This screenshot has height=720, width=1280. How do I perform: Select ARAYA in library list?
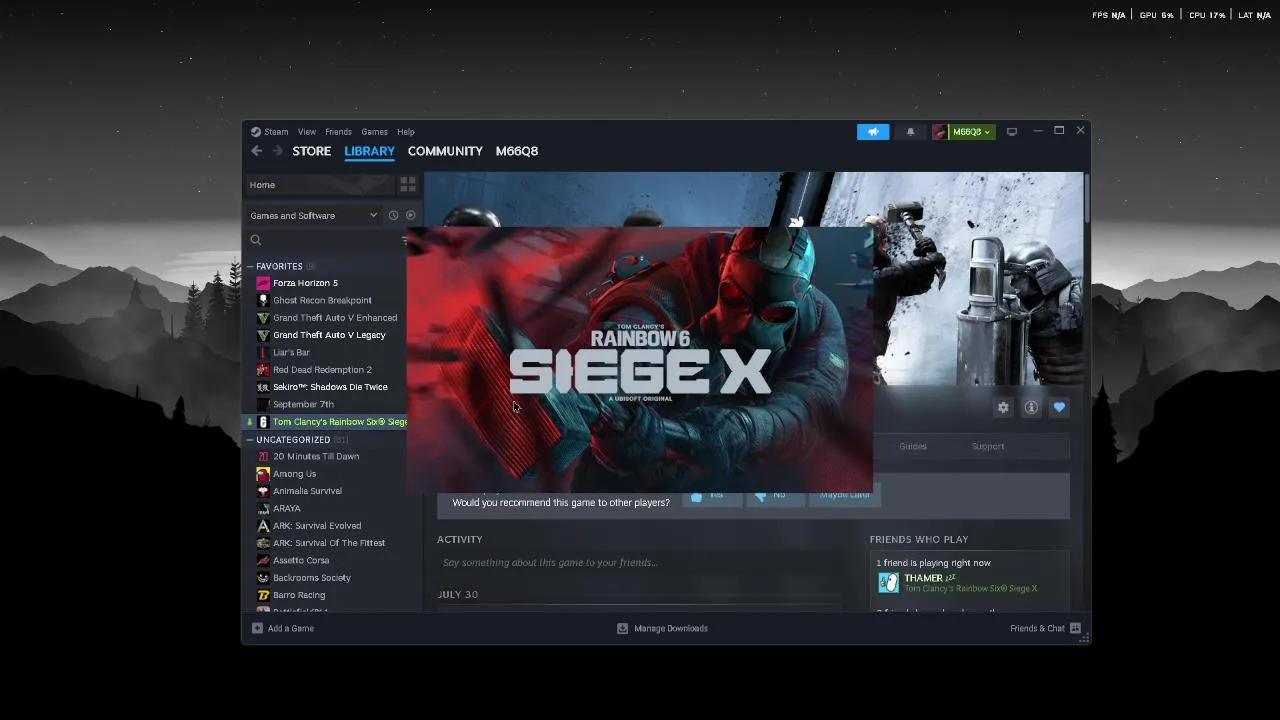[x=287, y=508]
